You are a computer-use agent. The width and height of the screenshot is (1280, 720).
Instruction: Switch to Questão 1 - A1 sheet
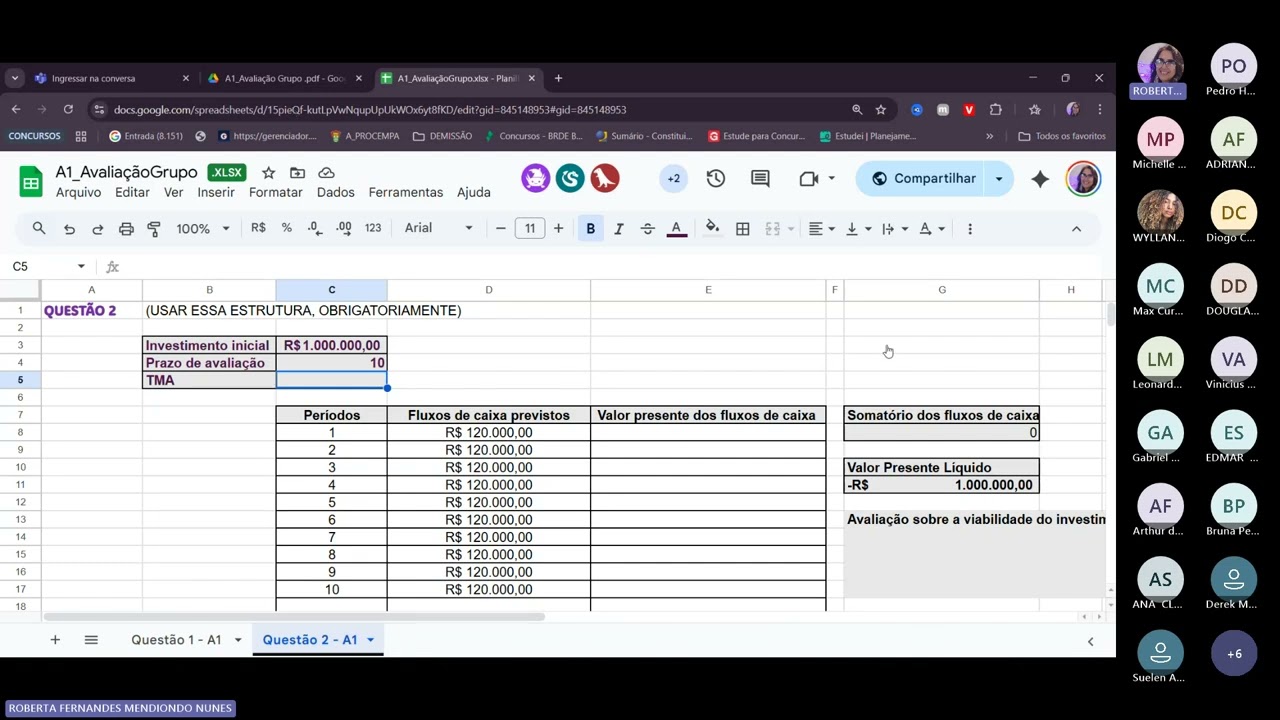click(x=176, y=640)
